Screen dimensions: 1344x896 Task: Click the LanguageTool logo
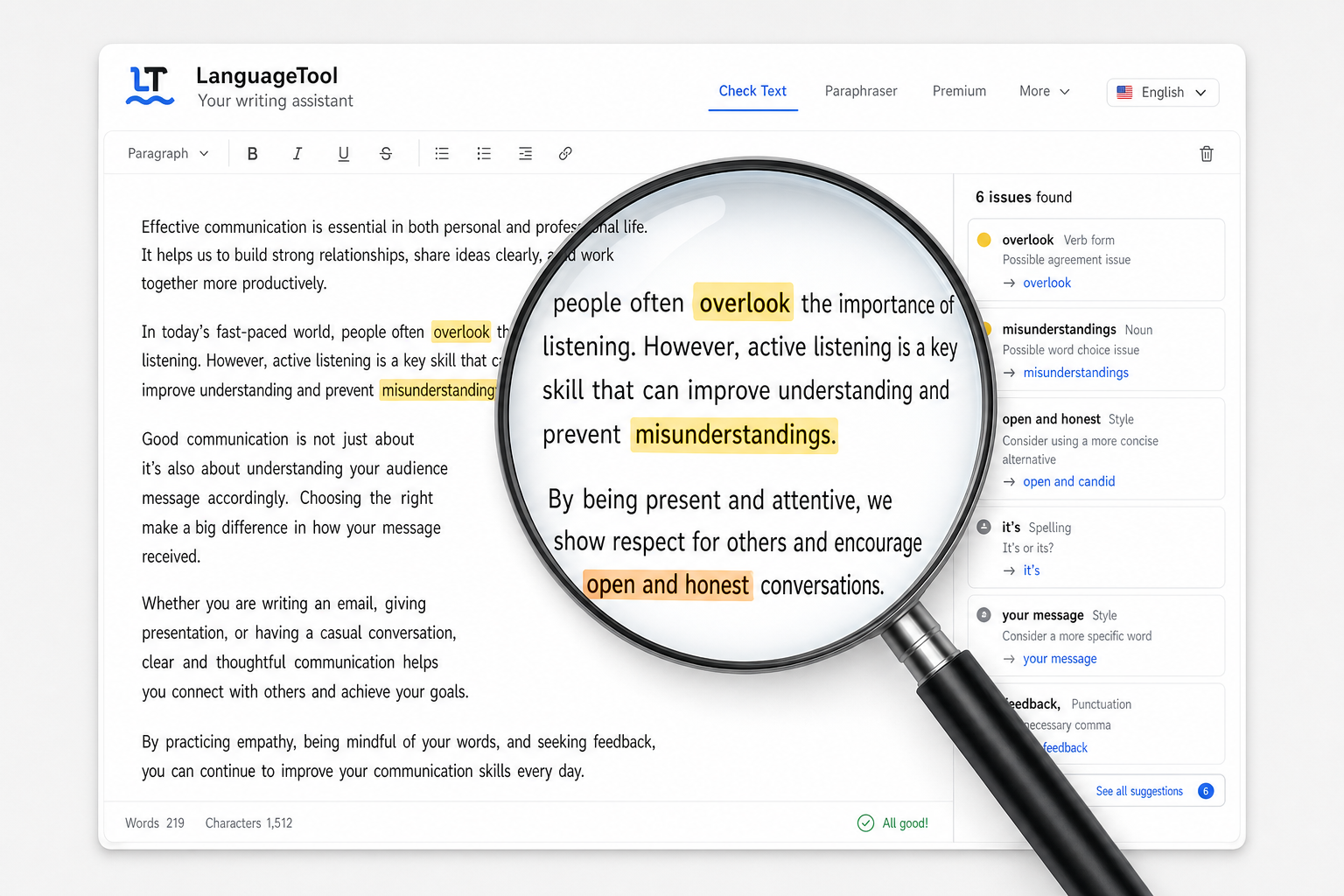[x=150, y=84]
